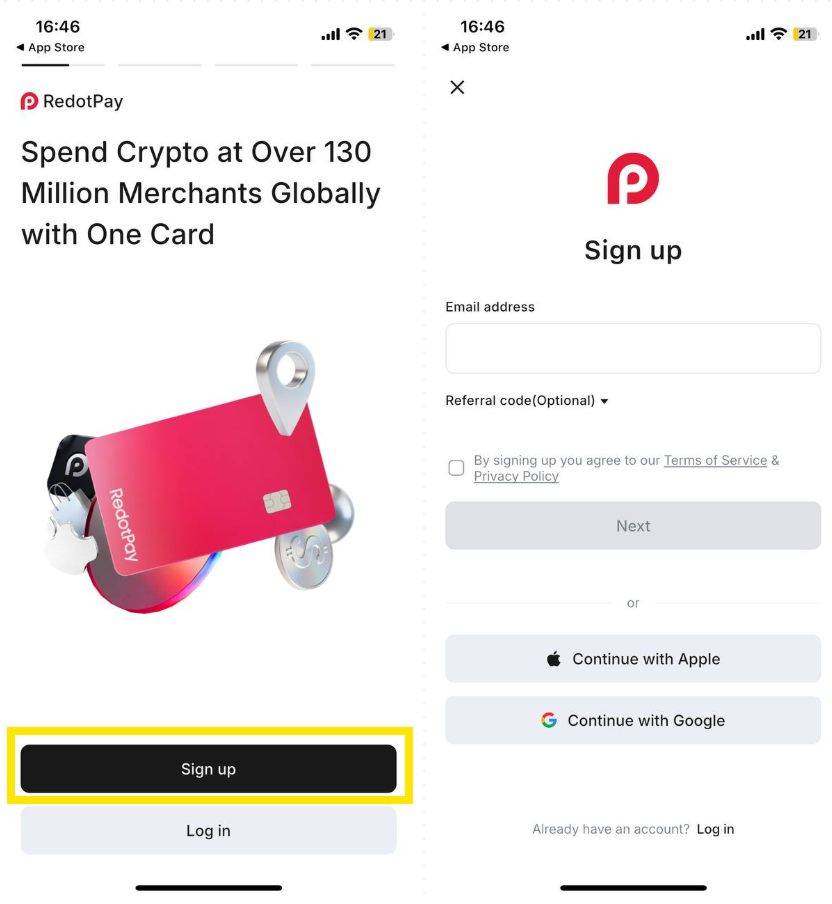Click the Email address input field
832x904 pixels.
click(633, 348)
